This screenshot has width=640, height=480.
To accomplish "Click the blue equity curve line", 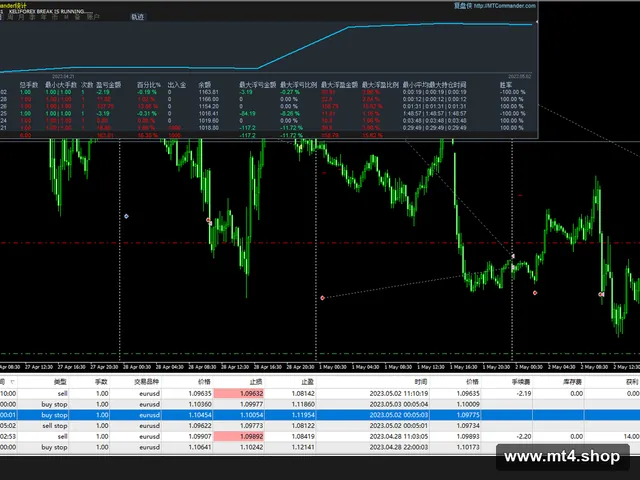I will coord(302,48).
